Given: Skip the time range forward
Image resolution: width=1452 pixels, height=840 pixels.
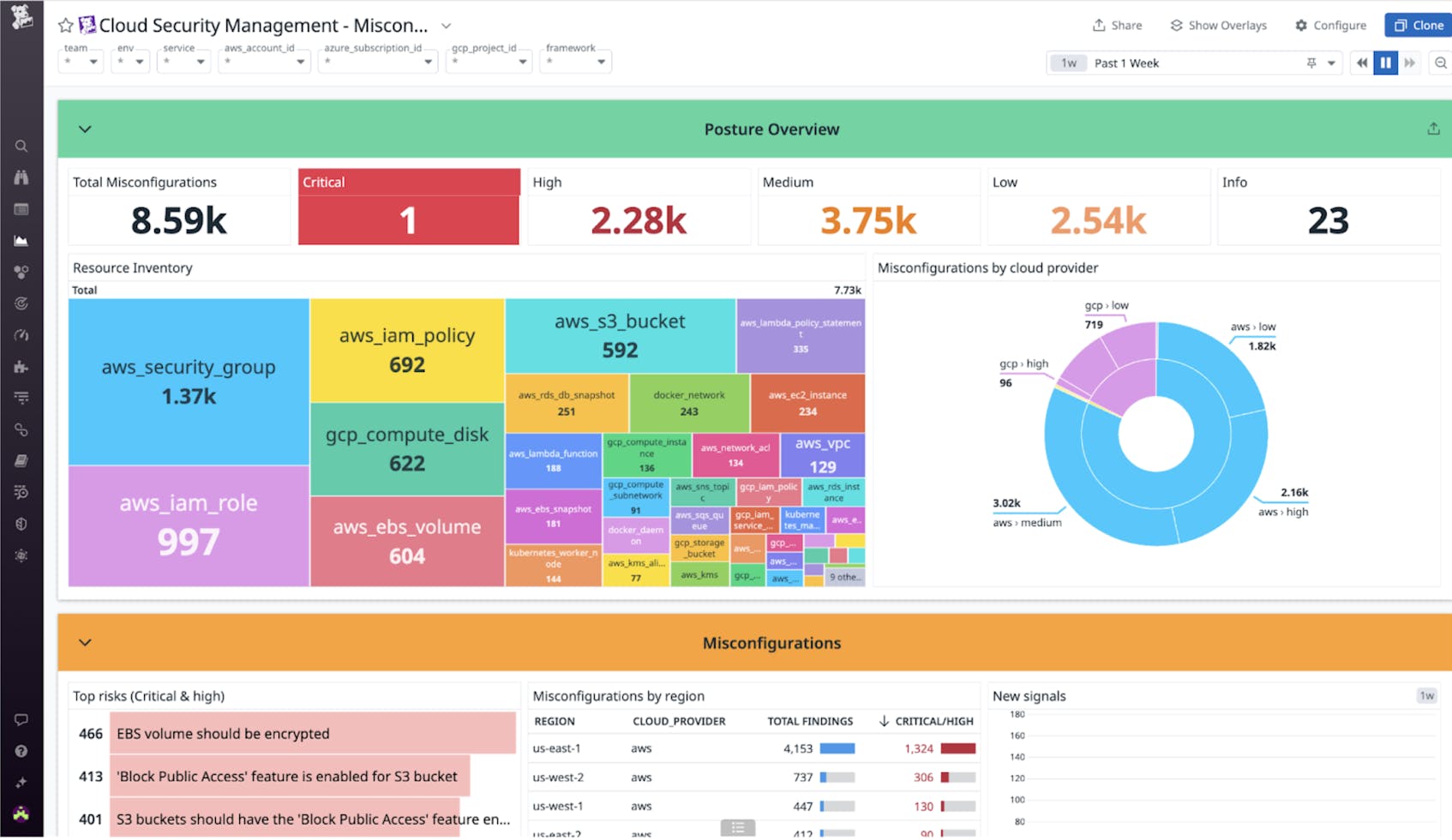Looking at the screenshot, I should click(x=1410, y=63).
